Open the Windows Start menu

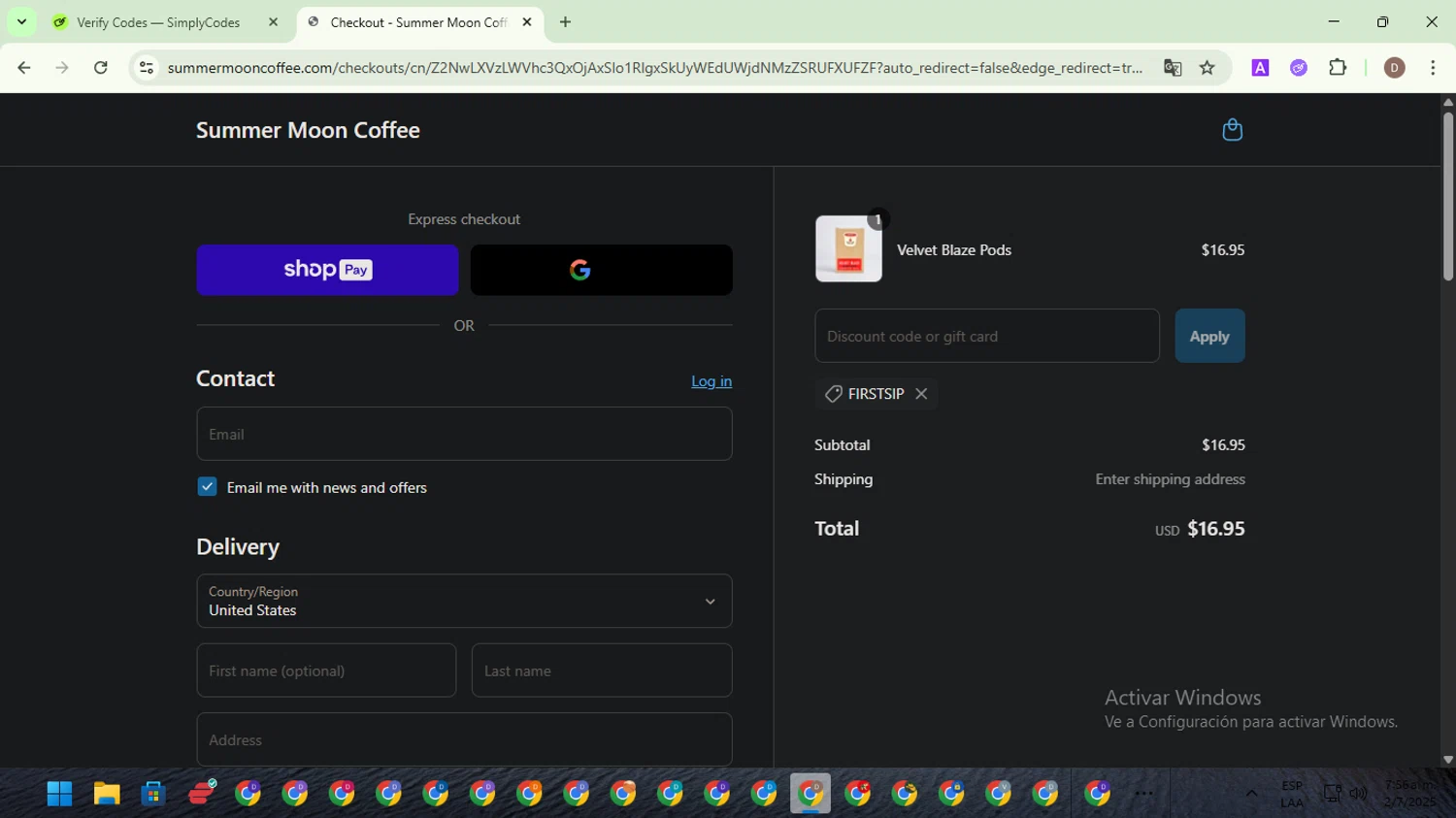click(x=59, y=794)
